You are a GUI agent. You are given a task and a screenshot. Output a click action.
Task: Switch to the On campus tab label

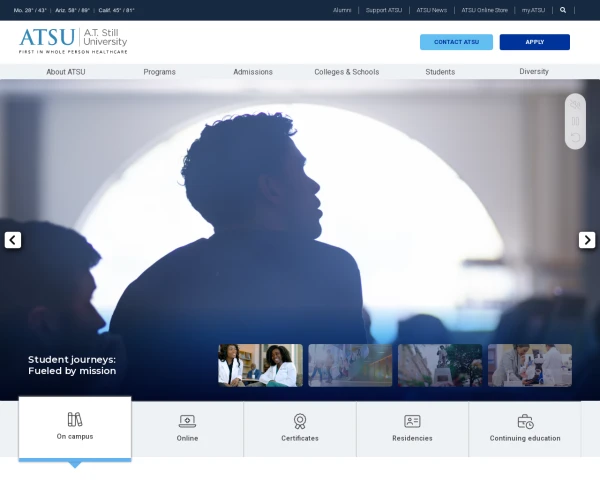tap(75, 436)
